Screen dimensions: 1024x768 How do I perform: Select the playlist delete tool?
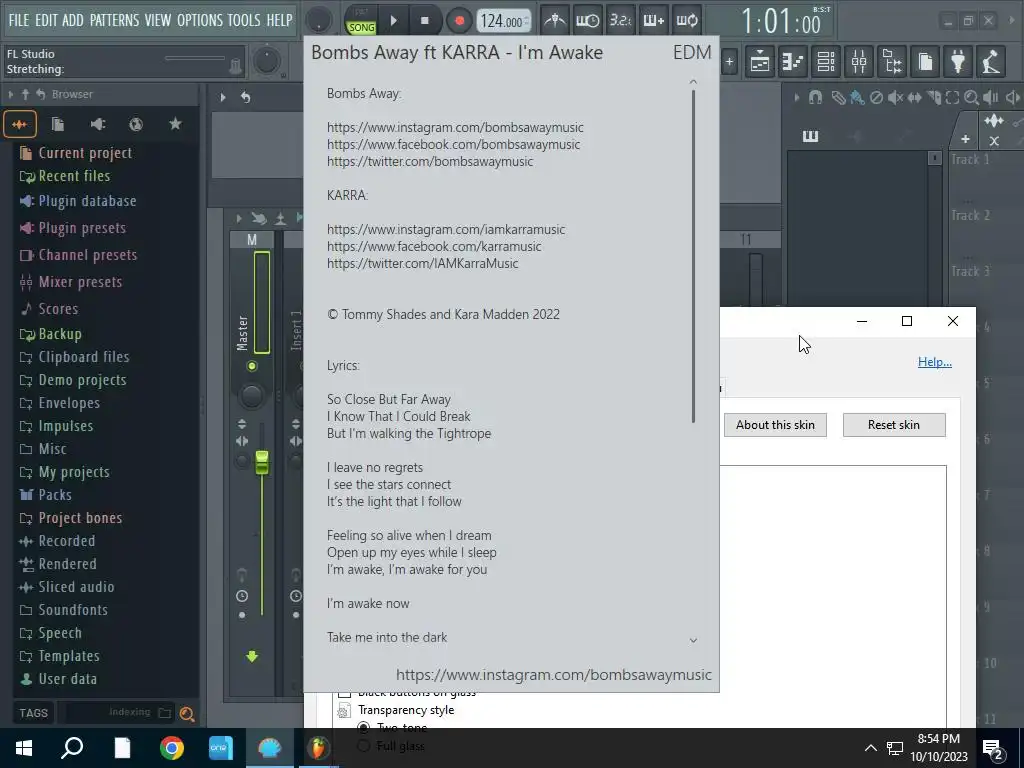coord(876,98)
